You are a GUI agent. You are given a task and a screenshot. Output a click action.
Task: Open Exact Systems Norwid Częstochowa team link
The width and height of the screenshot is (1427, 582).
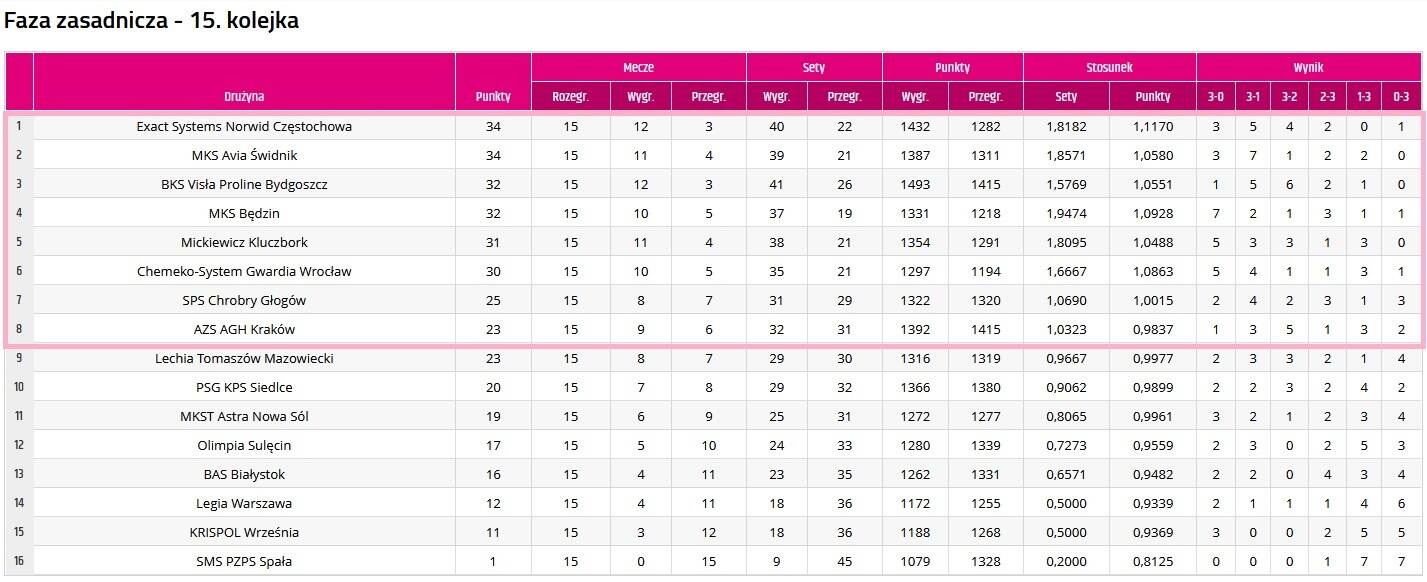pos(244,127)
